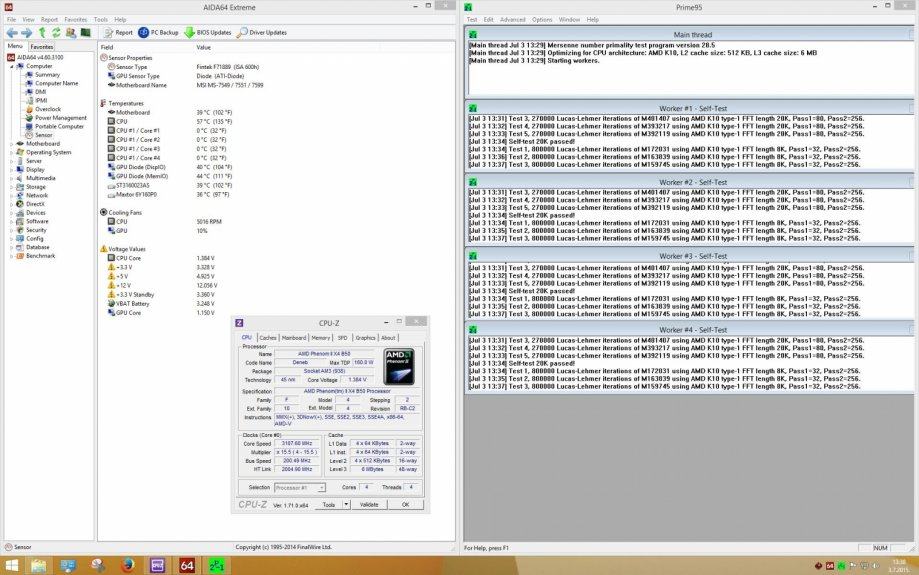
Task: Expand the Network tree node
Action: coord(11,195)
